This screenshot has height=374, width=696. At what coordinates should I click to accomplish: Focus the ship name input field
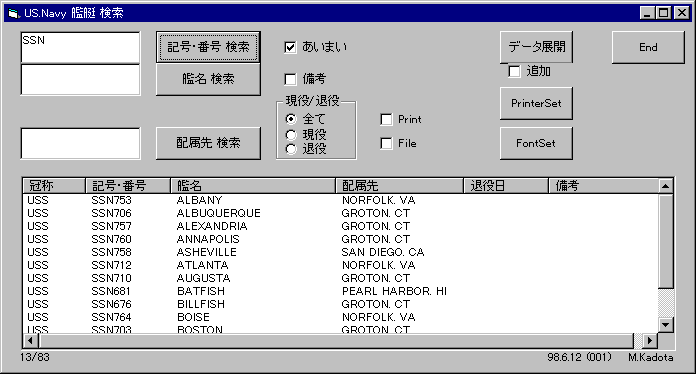(80, 80)
